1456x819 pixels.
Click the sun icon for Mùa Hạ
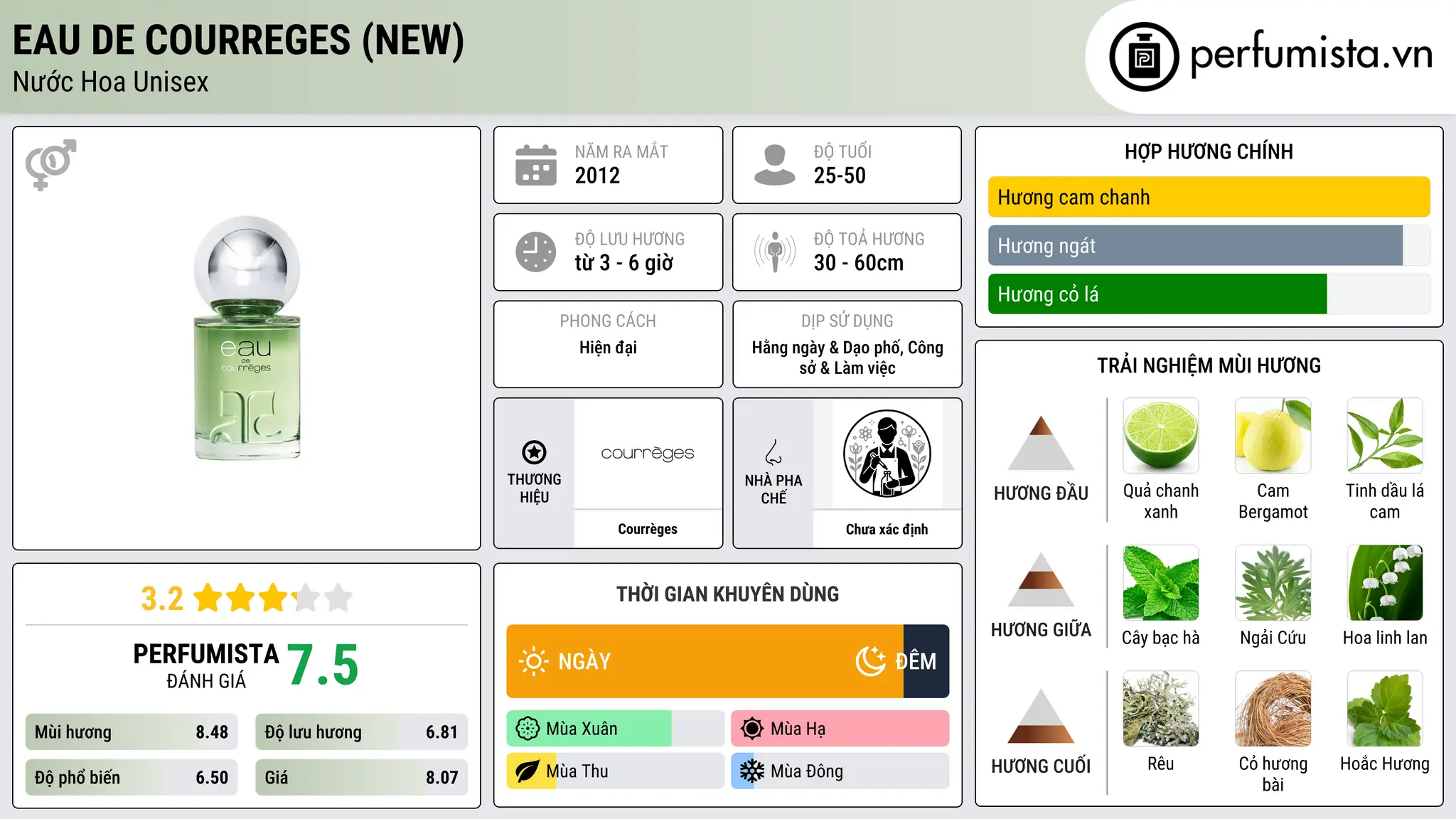pos(752,729)
